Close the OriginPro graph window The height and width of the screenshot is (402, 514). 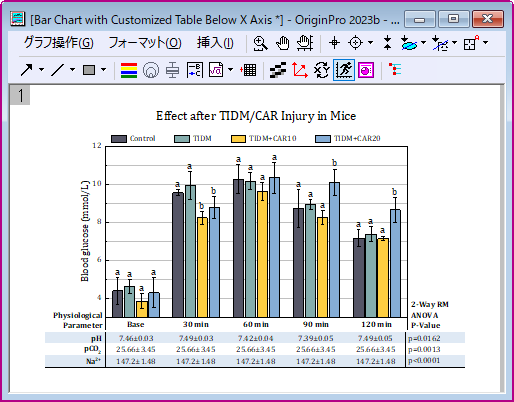(487, 19)
